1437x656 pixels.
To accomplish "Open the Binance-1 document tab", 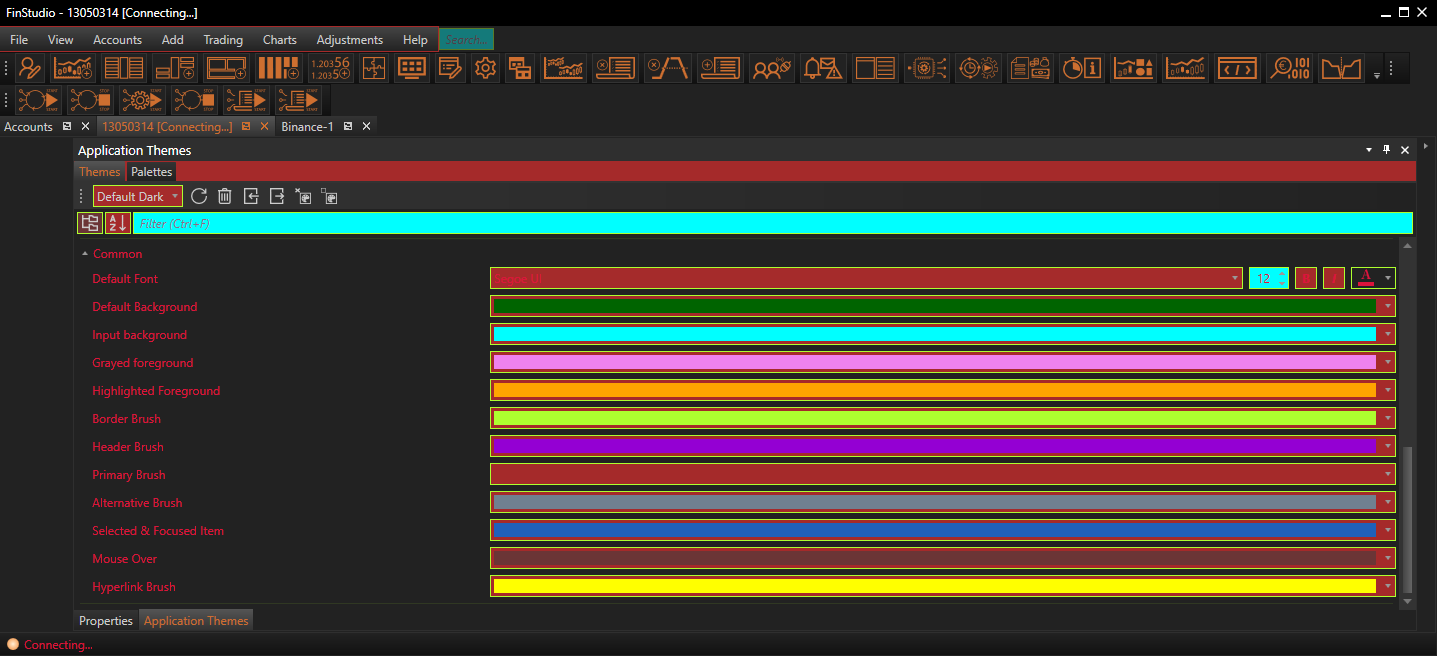I will click(307, 127).
